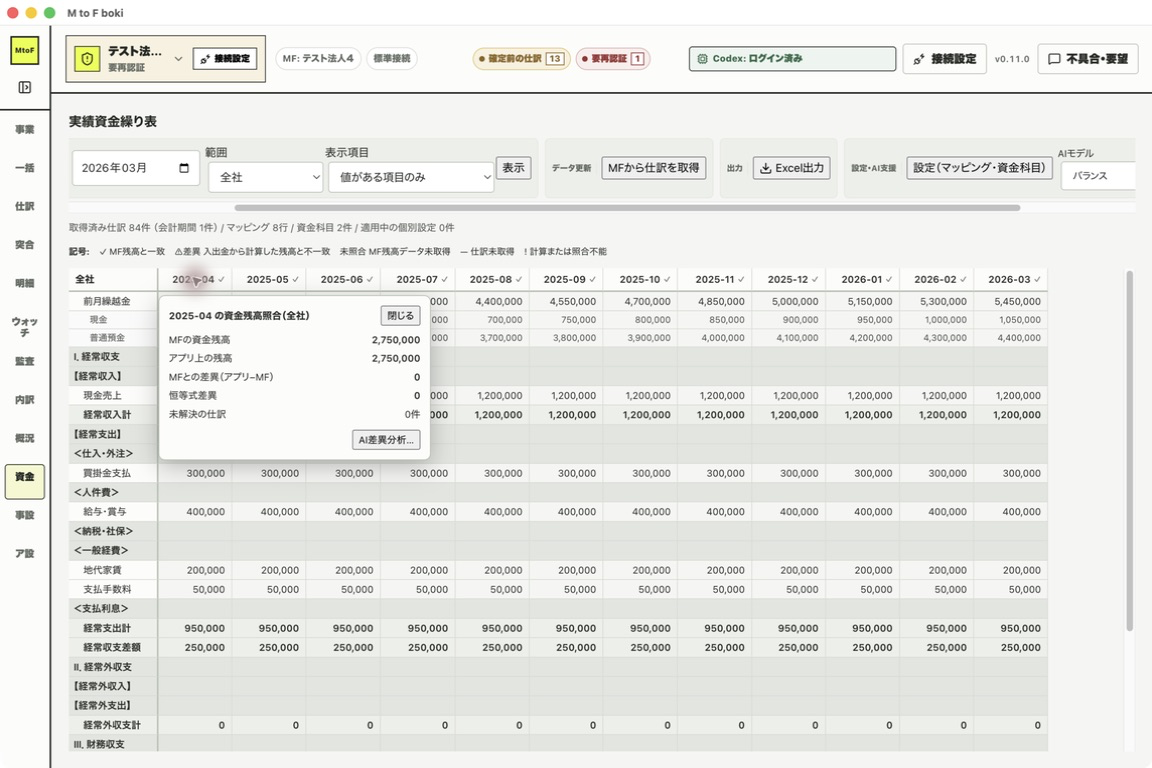Open the 概況 sidebar section

(x=24, y=438)
